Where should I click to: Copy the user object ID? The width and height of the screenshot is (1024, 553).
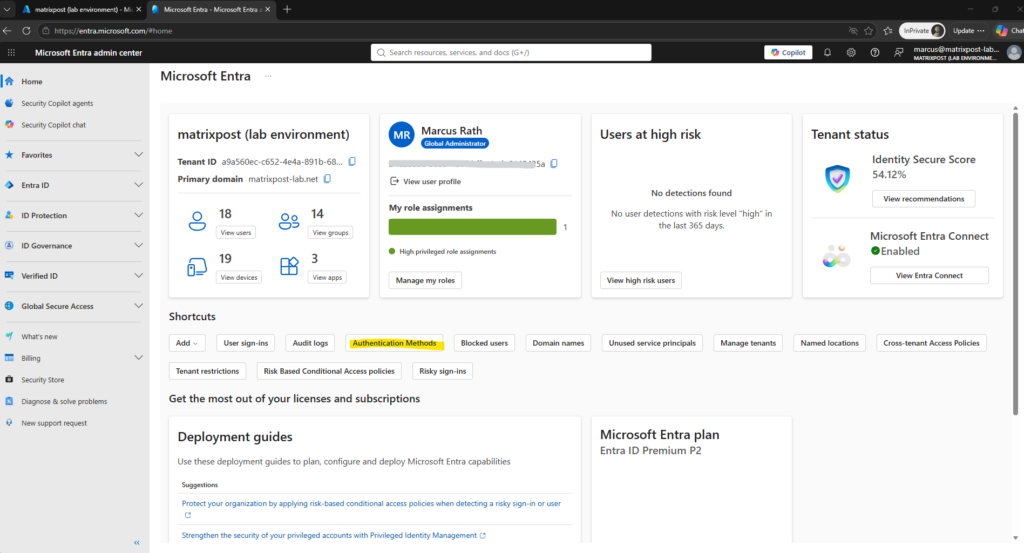(554, 163)
